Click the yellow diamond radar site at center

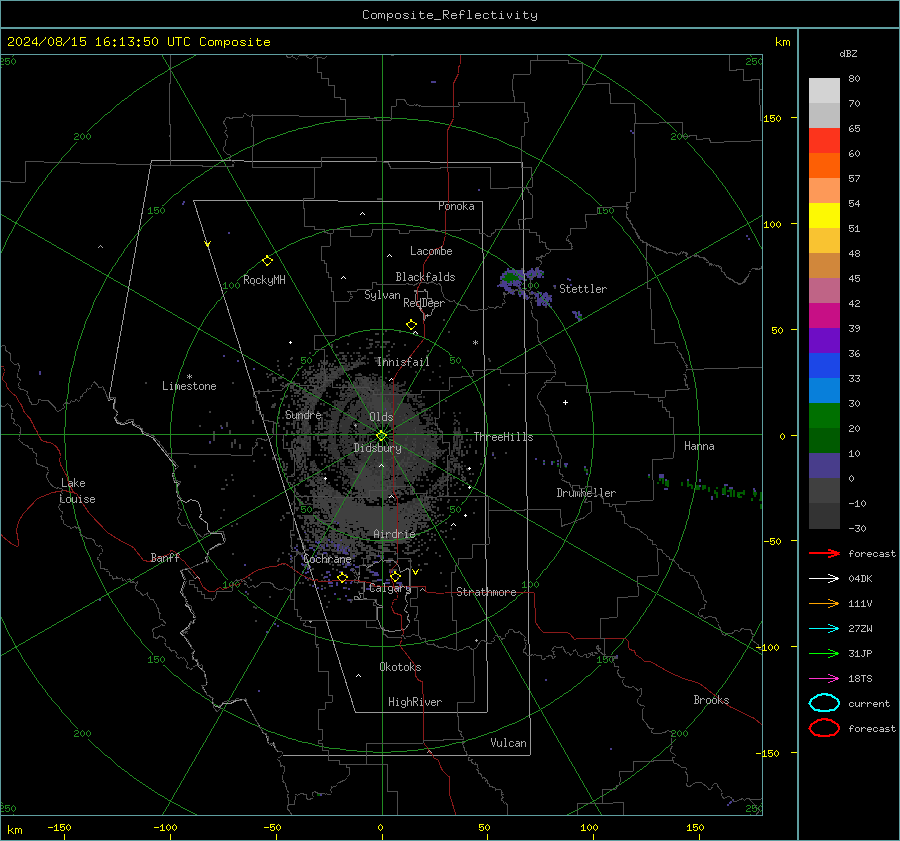click(381, 435)
